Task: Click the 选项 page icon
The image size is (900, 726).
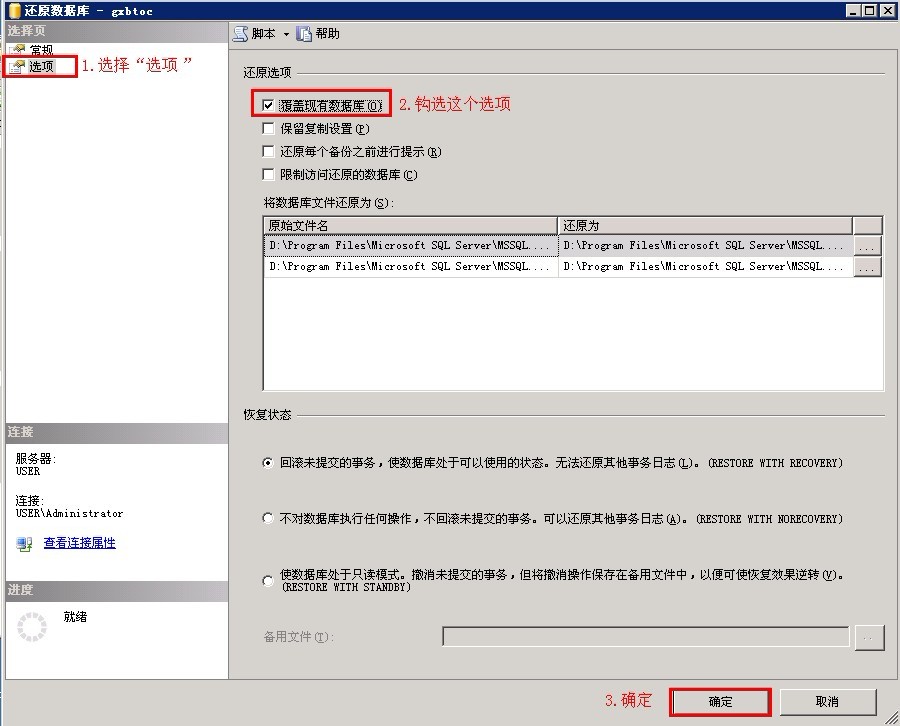Action: (17, 67)
